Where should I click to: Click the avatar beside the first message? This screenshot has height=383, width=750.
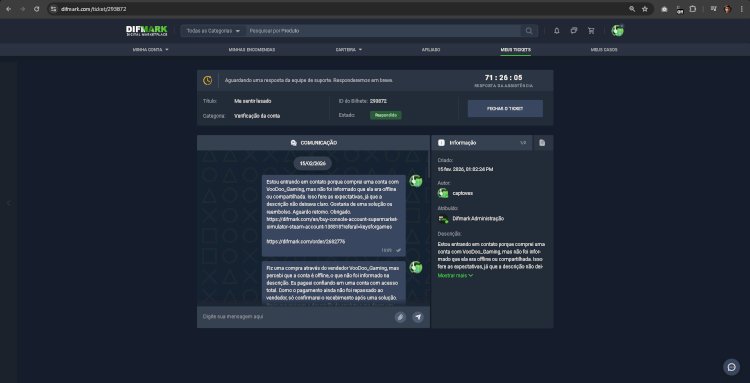point(416,181)
